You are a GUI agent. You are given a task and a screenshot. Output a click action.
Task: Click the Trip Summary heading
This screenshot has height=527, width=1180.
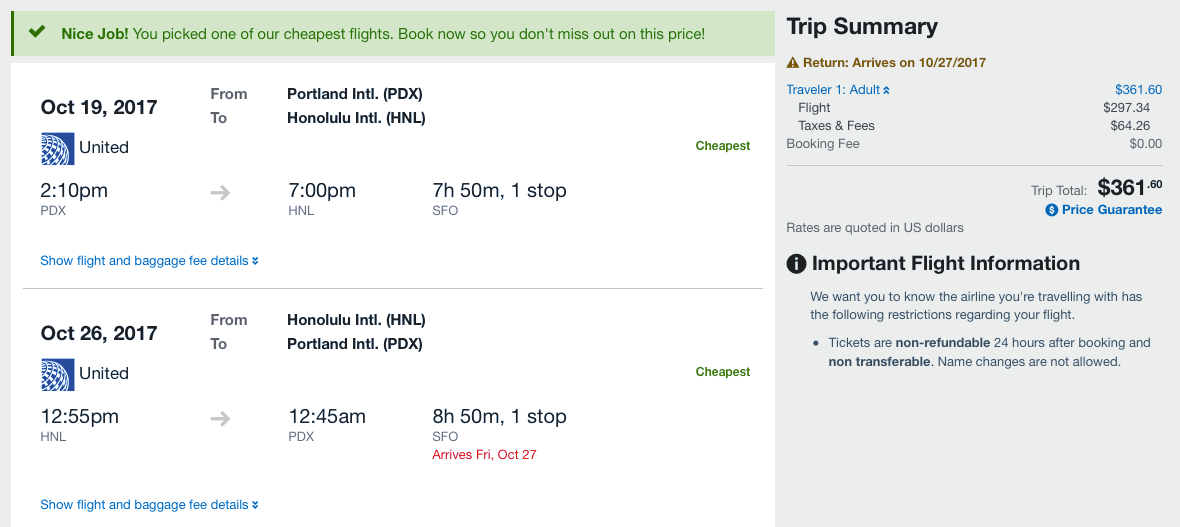tap(862, 27)
